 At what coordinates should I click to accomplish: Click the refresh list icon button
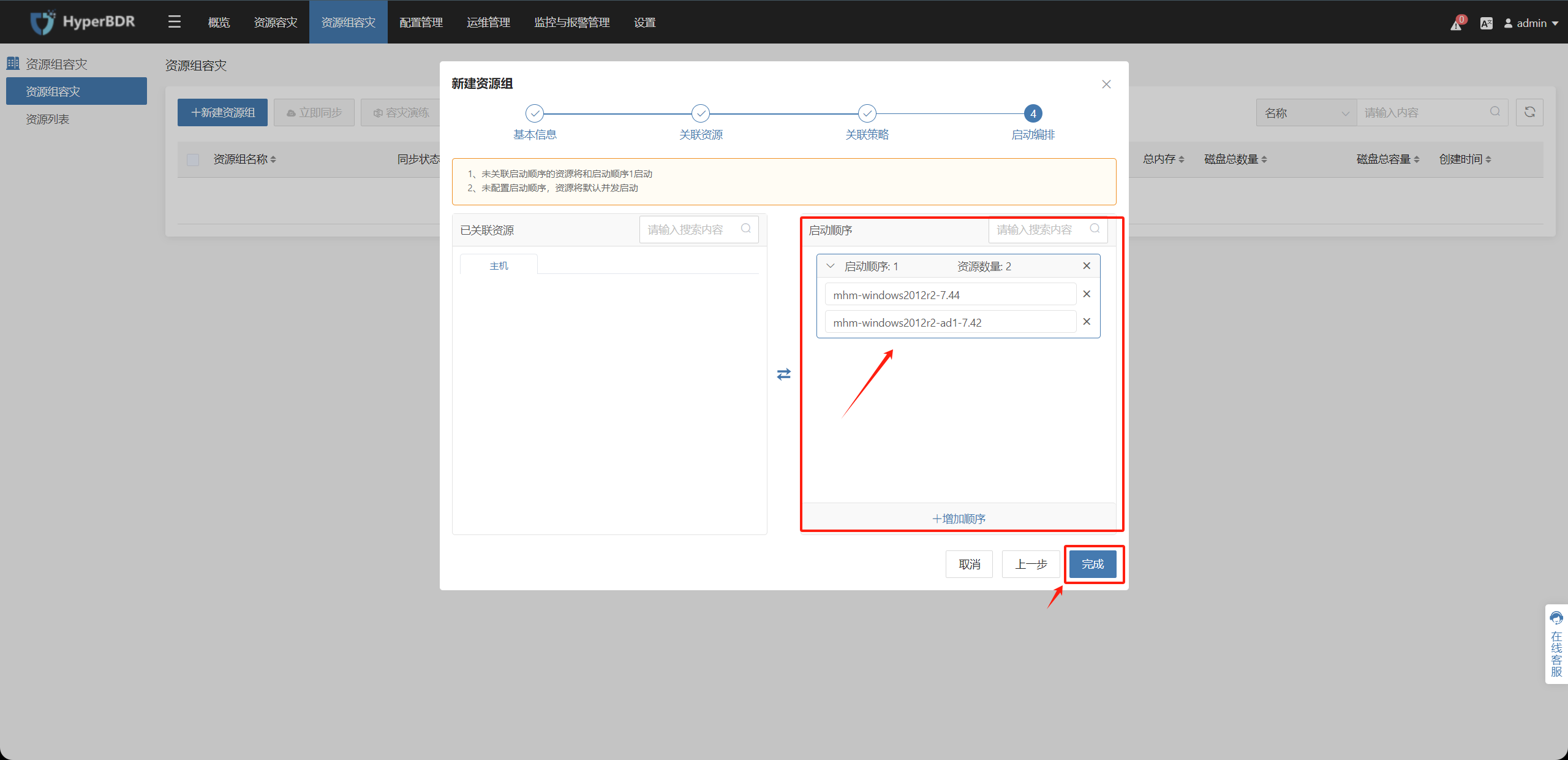pyautogui.click(x=1529, y=112)
